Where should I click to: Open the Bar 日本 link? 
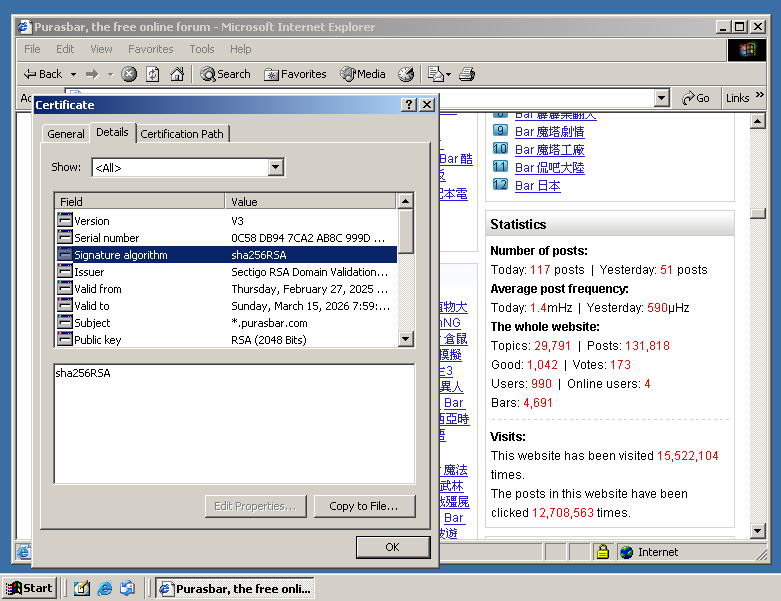pos(537,185)
